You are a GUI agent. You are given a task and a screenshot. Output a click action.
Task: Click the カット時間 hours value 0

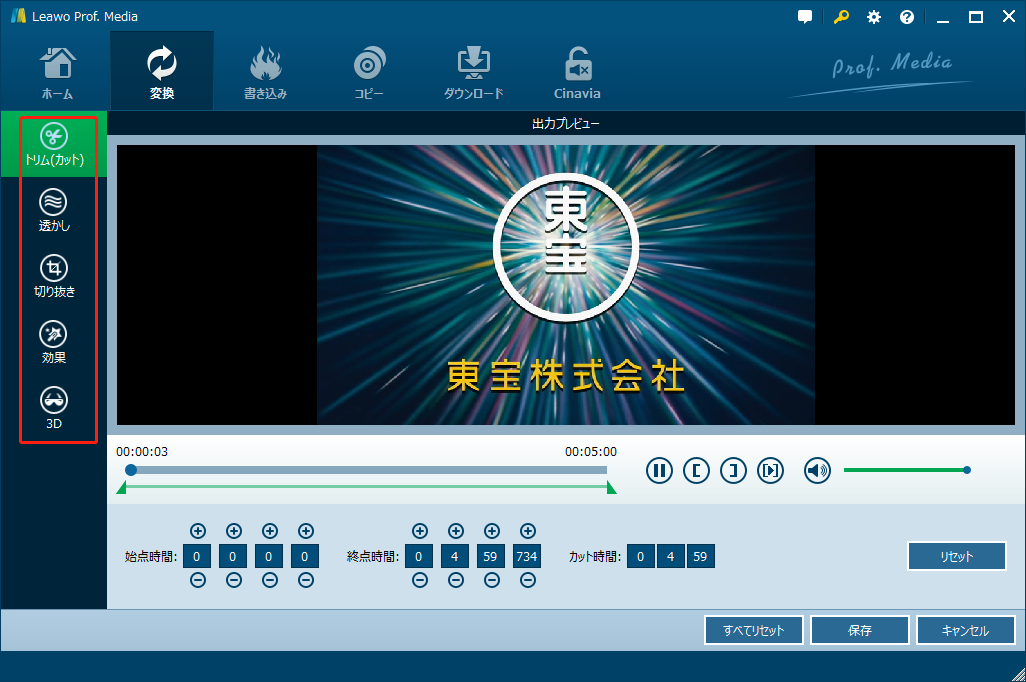[x=641, y=556]
